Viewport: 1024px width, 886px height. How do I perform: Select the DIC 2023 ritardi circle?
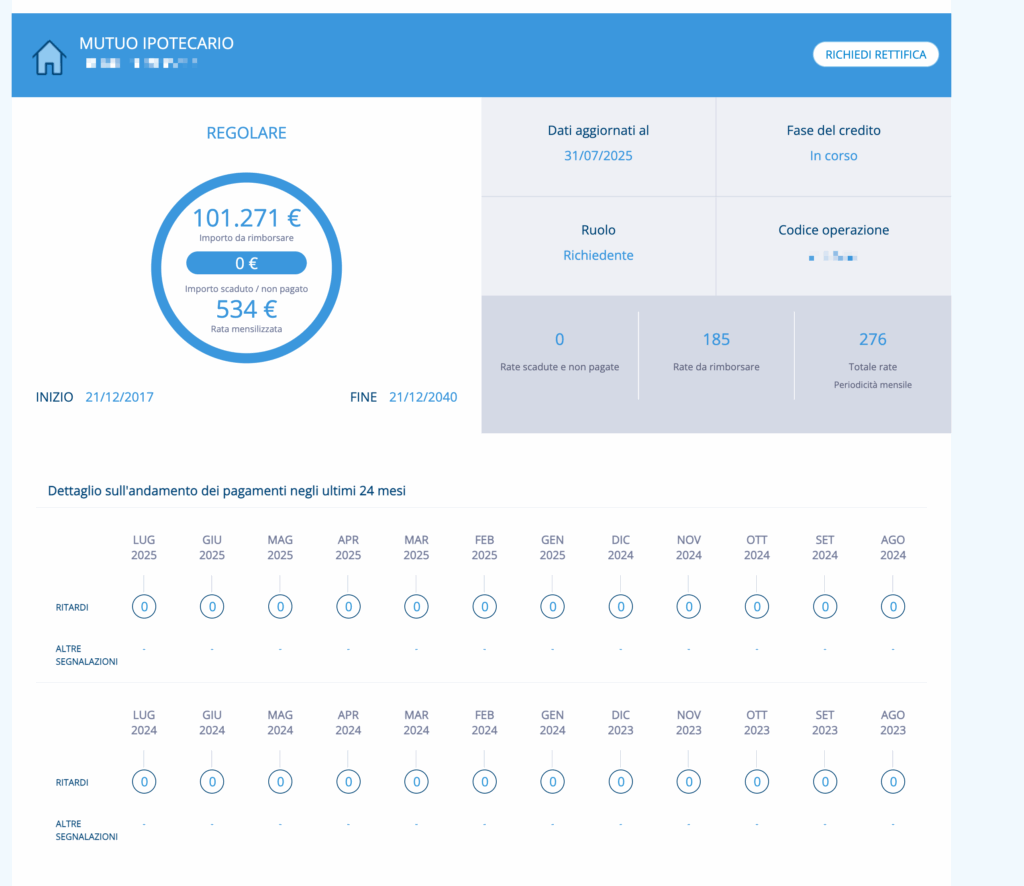click(x=621, y=781)
